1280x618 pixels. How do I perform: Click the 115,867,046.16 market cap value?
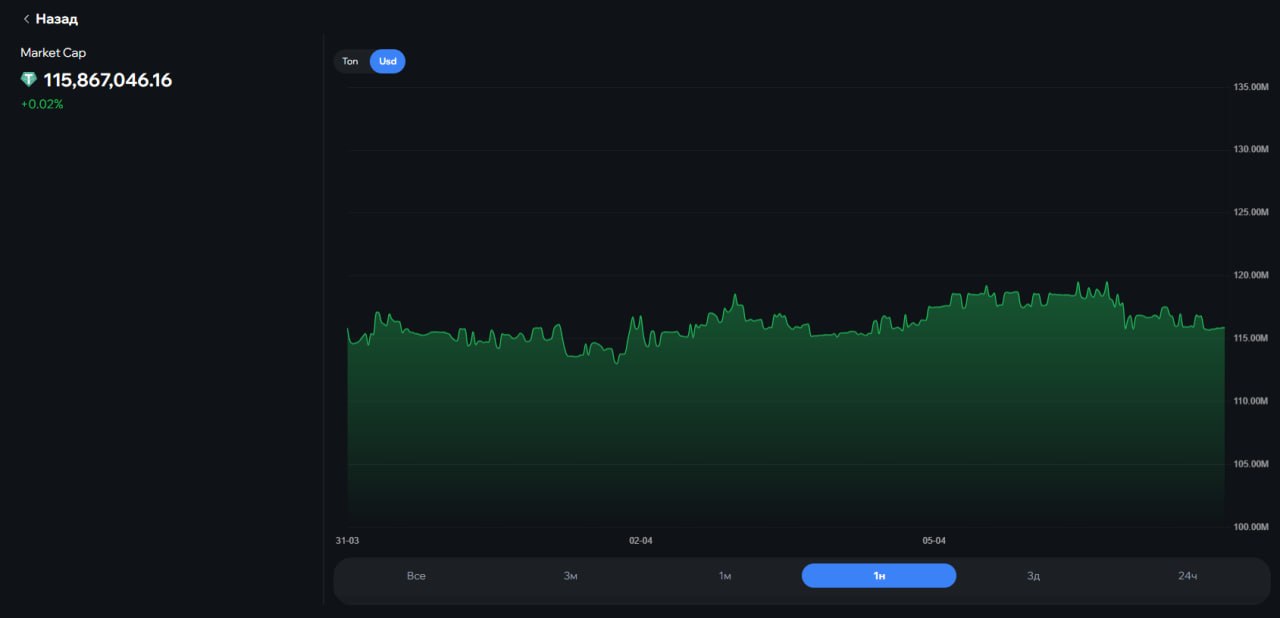[108, 80]
